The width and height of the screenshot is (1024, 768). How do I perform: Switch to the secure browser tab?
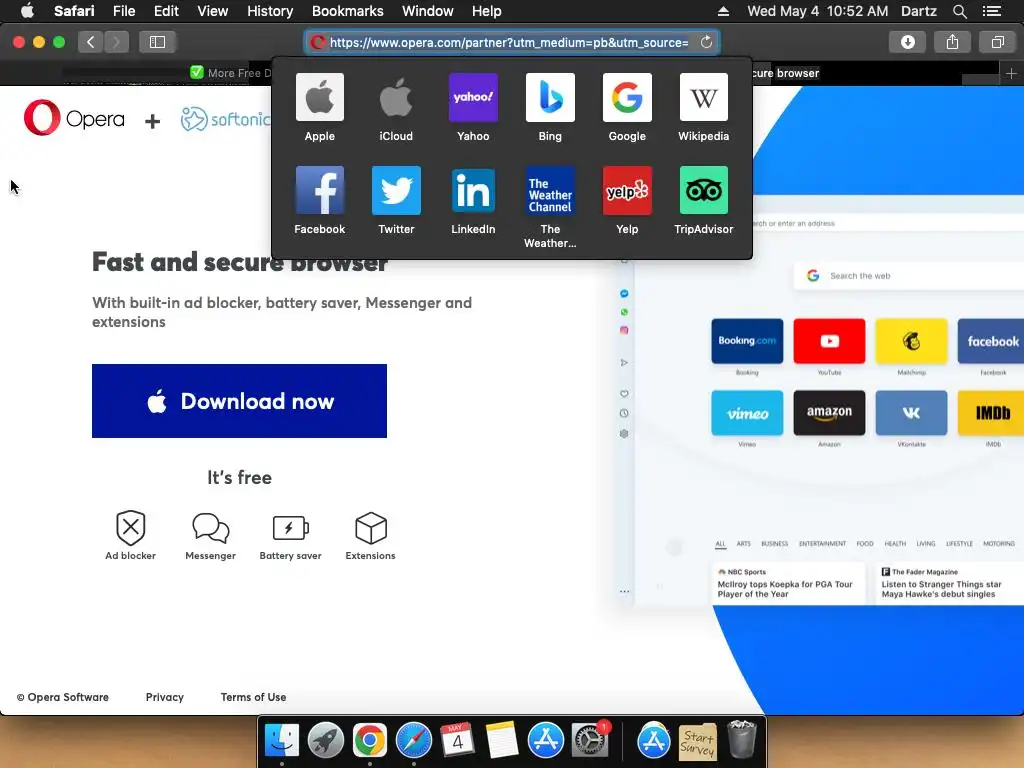click(786, 73)
